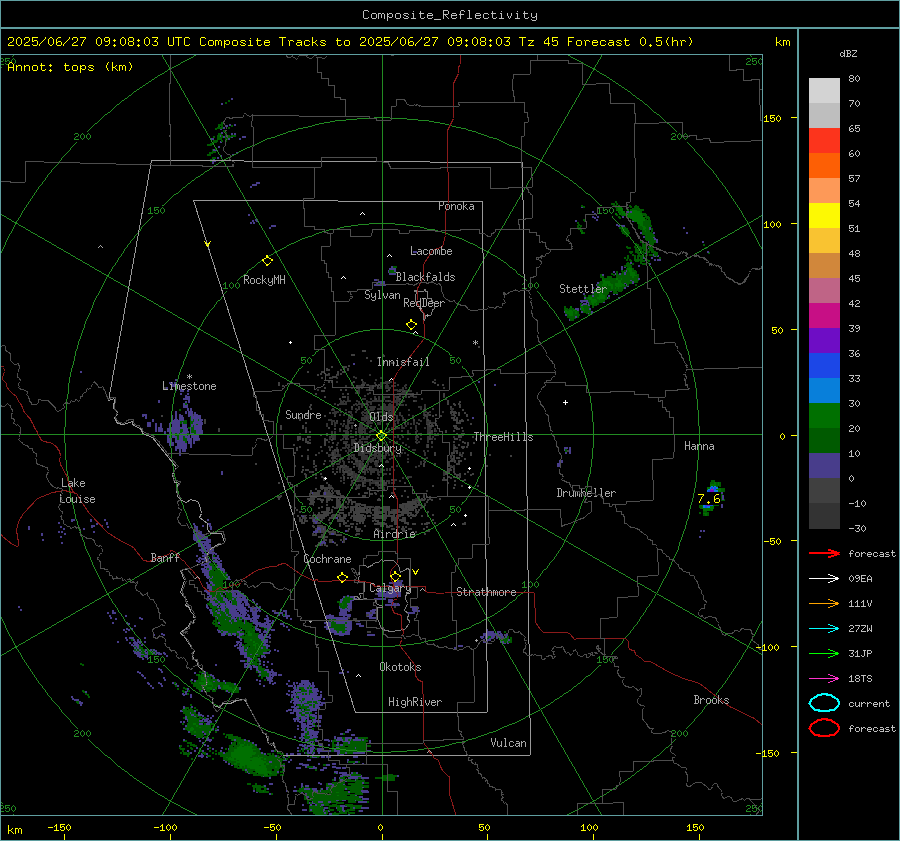Click the magenta 18TS arrow legend icon
The width and height of the screenshot is (900, 841).
[824, 679]
